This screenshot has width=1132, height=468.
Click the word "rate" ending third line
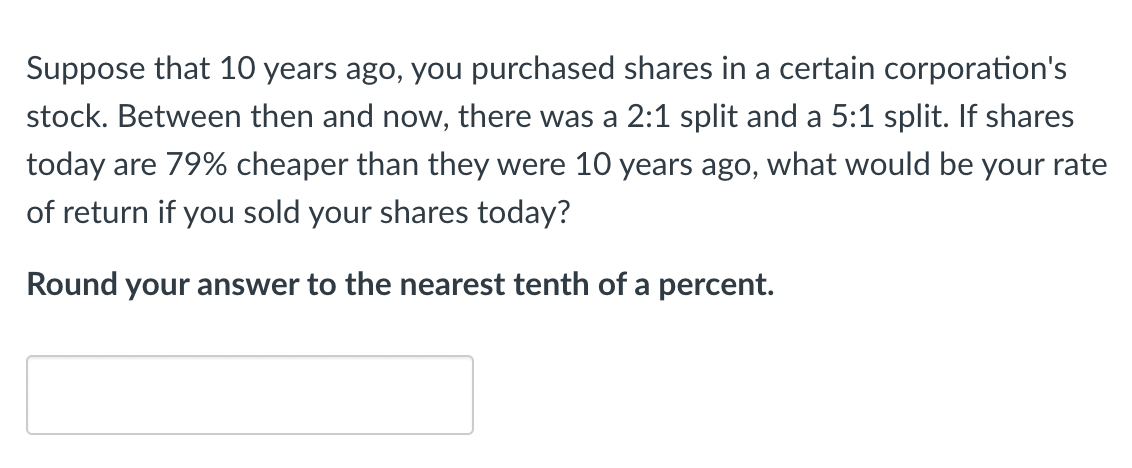(1083, 165)
